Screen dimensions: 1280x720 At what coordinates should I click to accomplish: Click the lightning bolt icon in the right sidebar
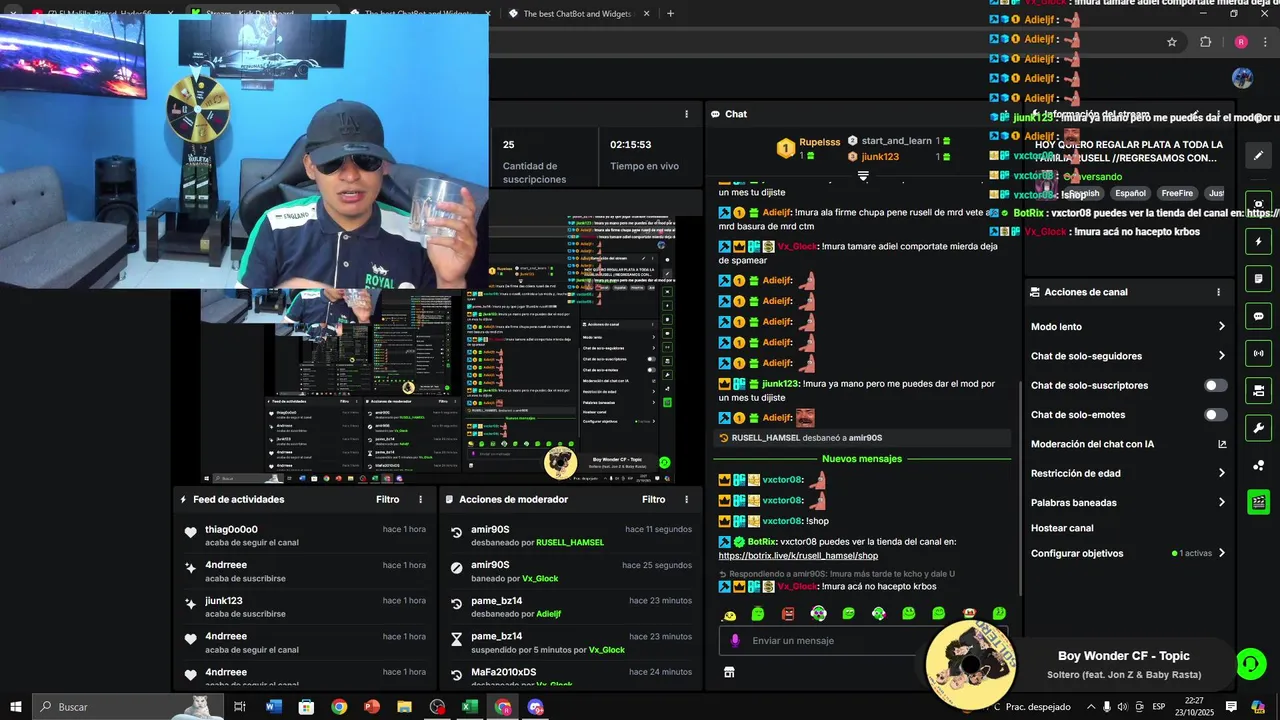[x=1258, y=242]
